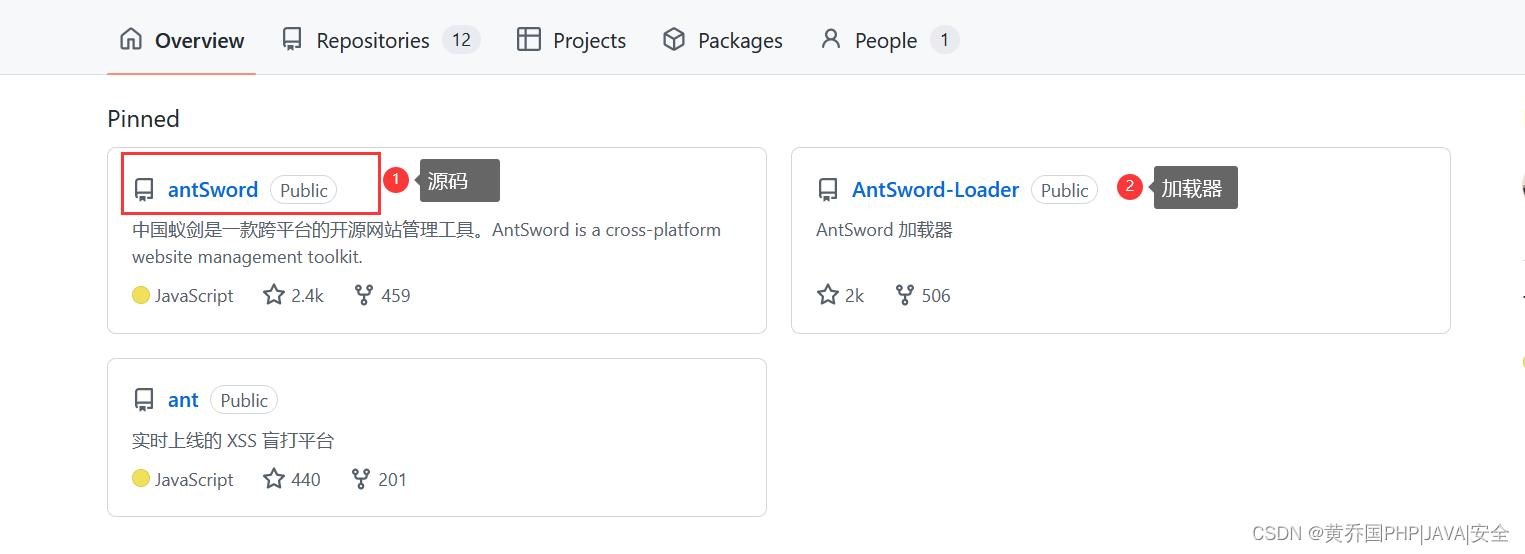Screen dimensions: 1525x554
Task: Click the JavaScript language dot on antSword
Action: click(x=141, y=295)
